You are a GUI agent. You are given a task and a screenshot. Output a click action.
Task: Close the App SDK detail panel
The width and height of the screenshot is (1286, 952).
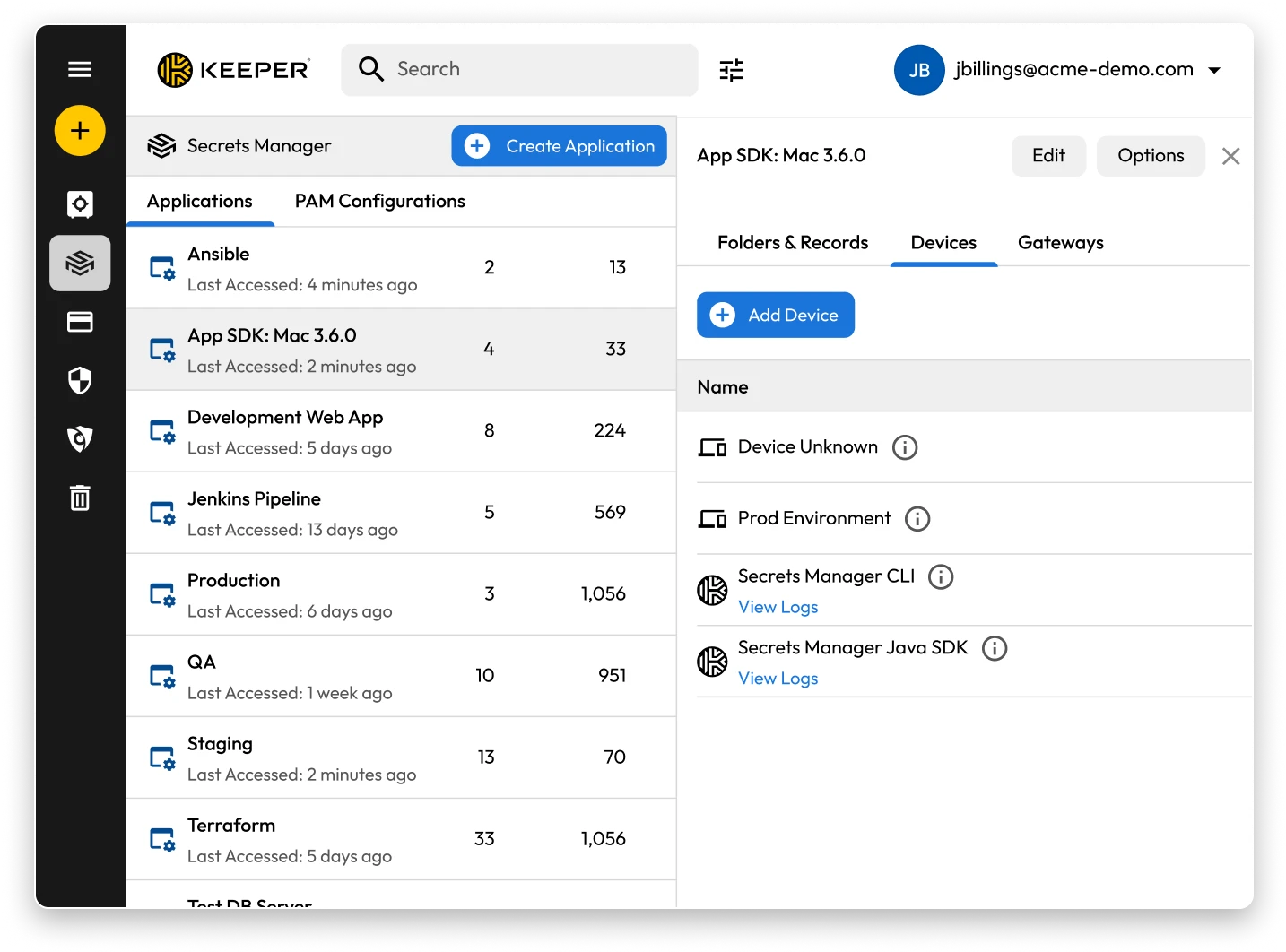coord(1230,156)
